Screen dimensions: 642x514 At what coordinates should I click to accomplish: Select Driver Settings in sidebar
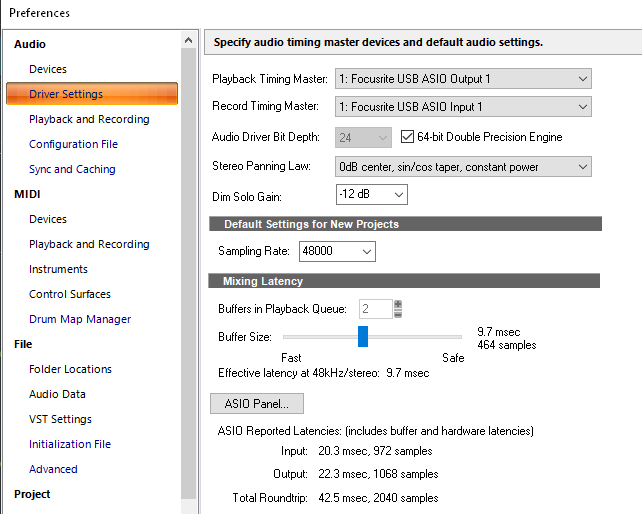click(x=66, y=94)
